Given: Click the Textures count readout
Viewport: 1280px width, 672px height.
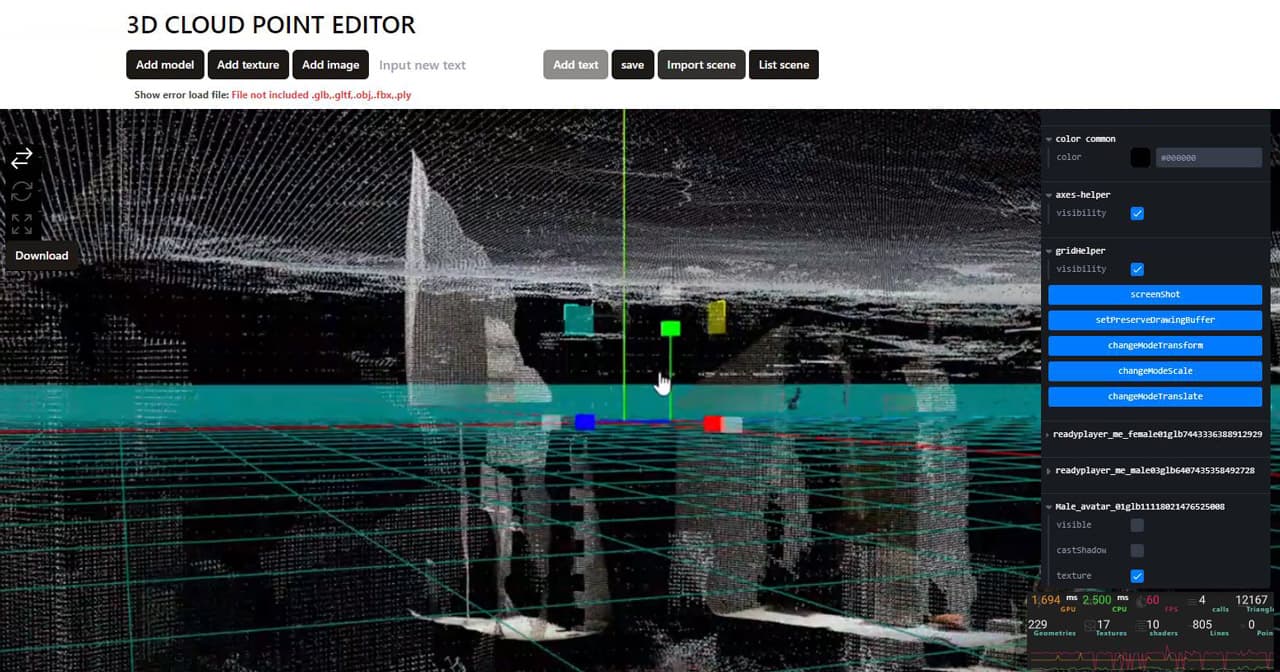Looking at the screenshot, I should point(1104,627).
